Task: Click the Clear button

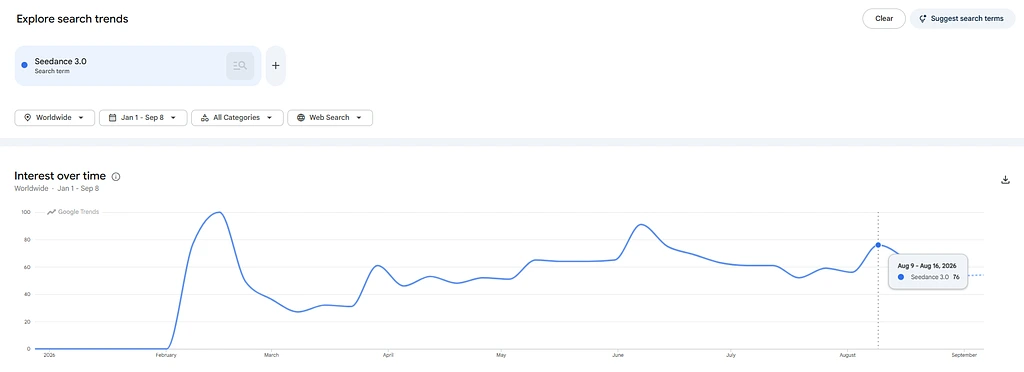Action: (884, 18)
